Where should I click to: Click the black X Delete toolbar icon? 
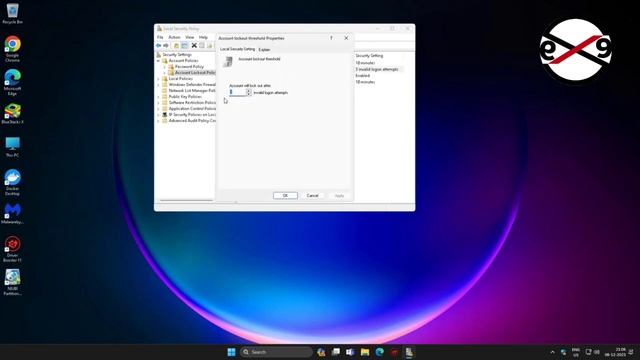coord(194,46)
